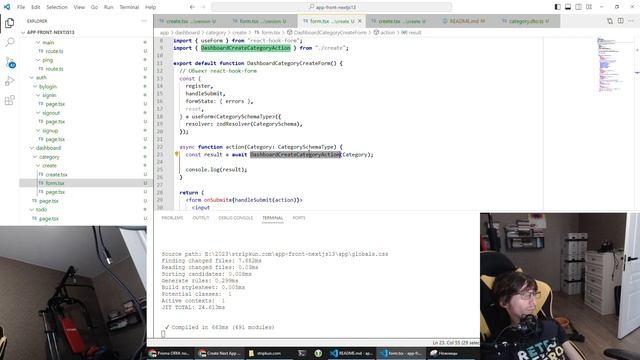Toggle the primary side bar
This screenshot has height=360, width=640.
click(x=558, y=7)
